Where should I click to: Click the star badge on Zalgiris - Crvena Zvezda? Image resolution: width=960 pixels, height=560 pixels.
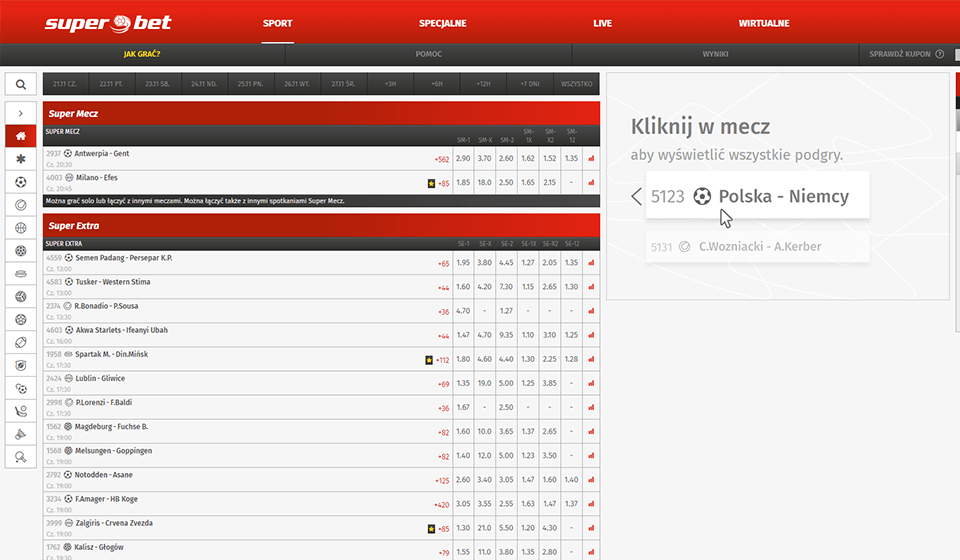pos(431,529)
